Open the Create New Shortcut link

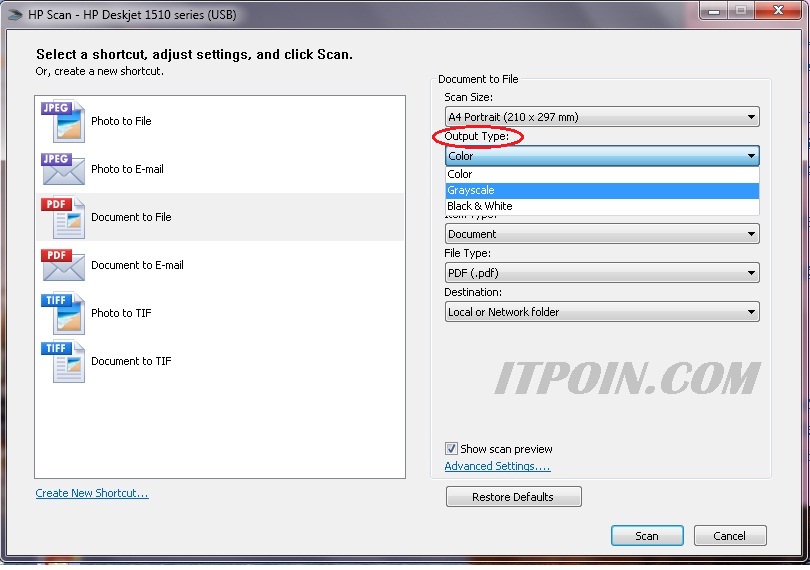[x=92, y=493]
